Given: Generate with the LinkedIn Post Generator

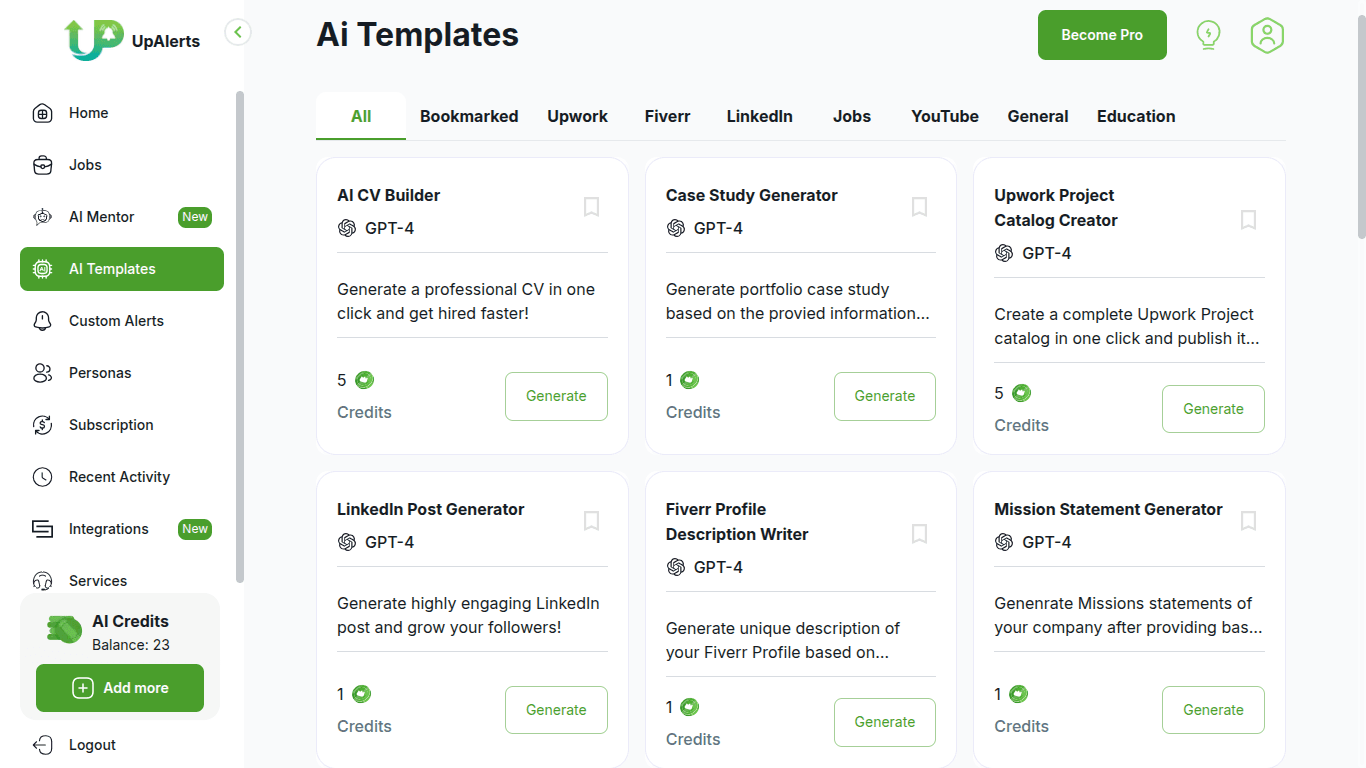Looking at the screenshot, I should point(556,710).
